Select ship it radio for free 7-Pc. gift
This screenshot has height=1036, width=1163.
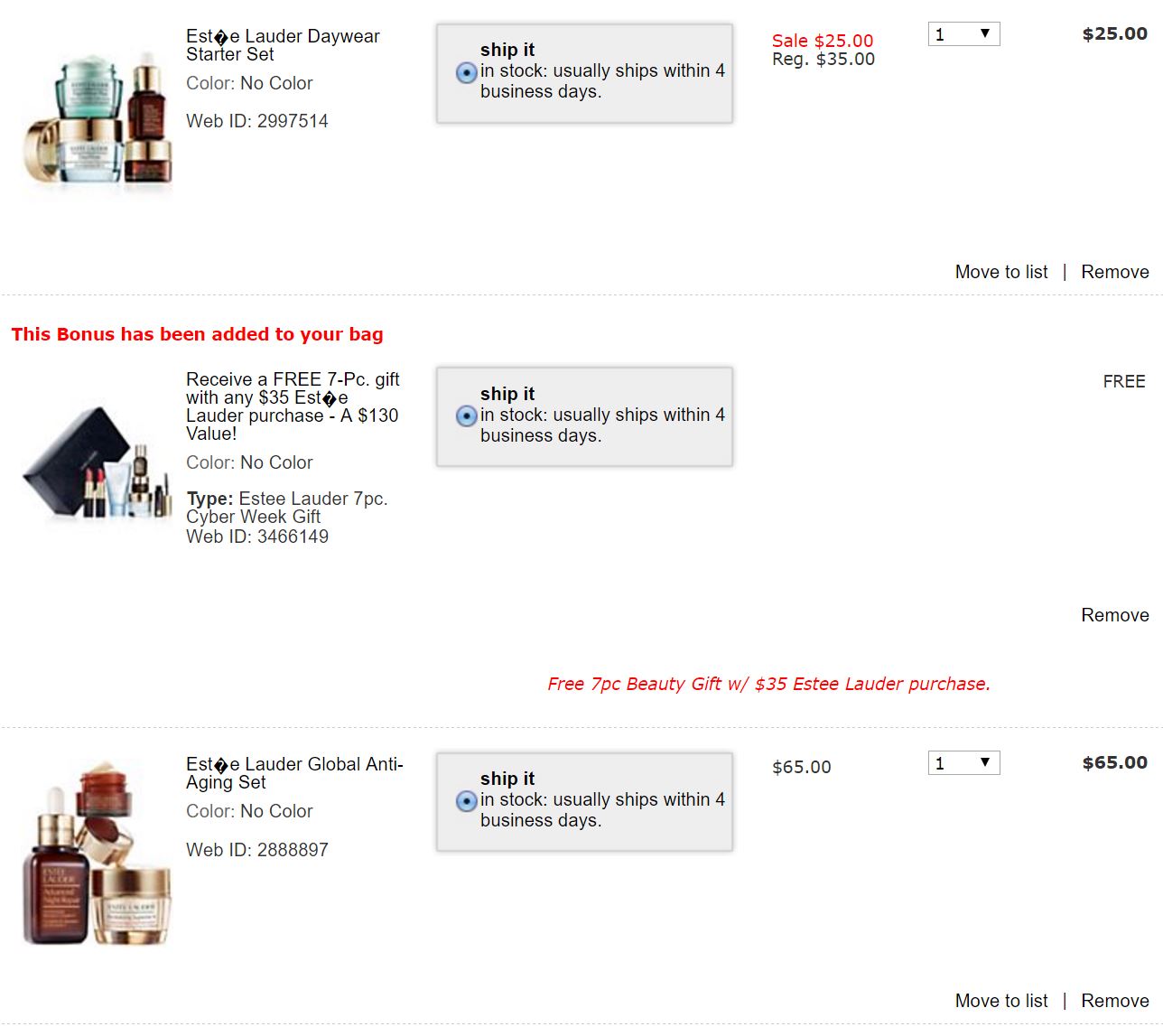click(x=466, y=415)
